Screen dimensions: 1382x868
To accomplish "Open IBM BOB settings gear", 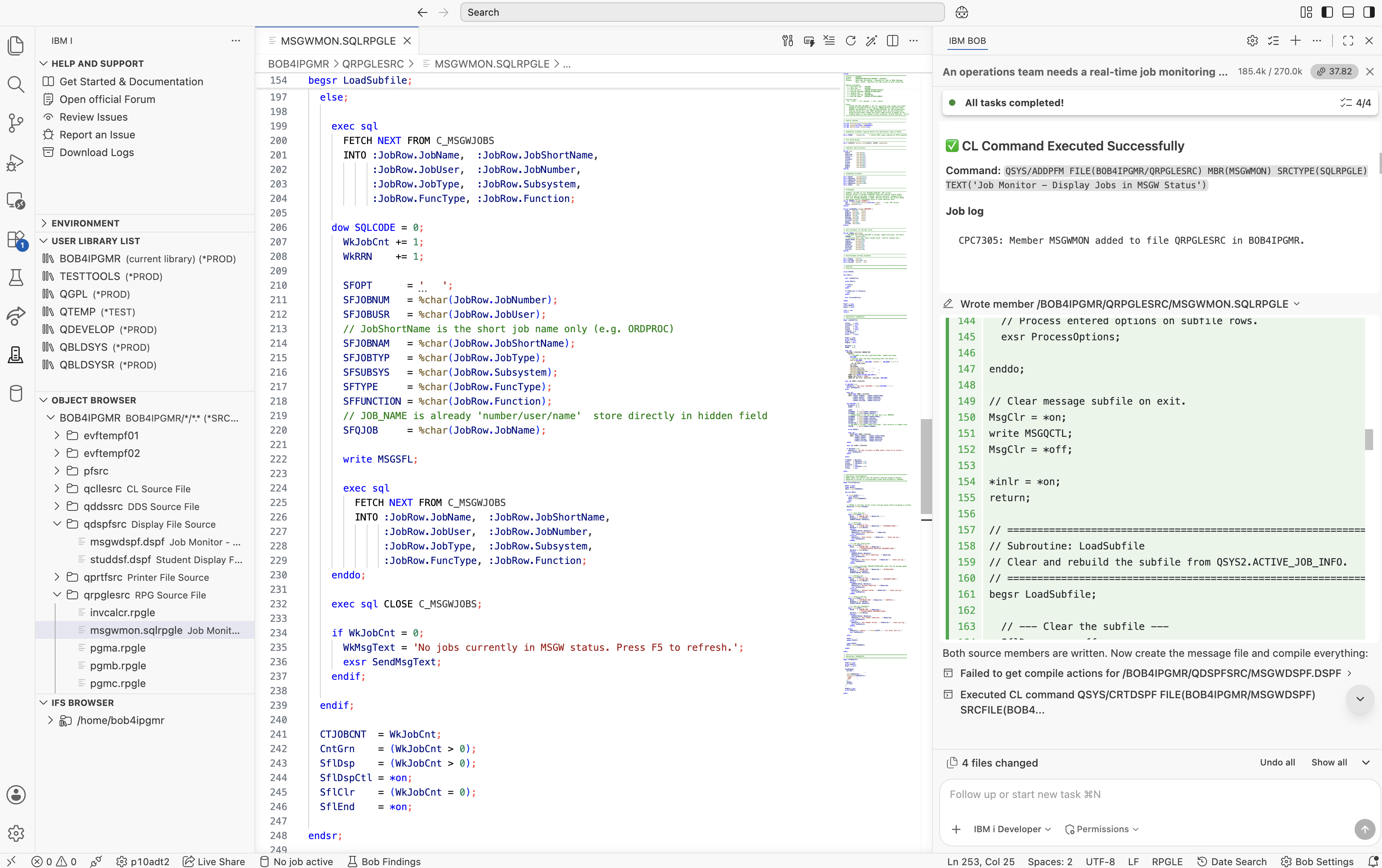I will (x=1252, y=41).
